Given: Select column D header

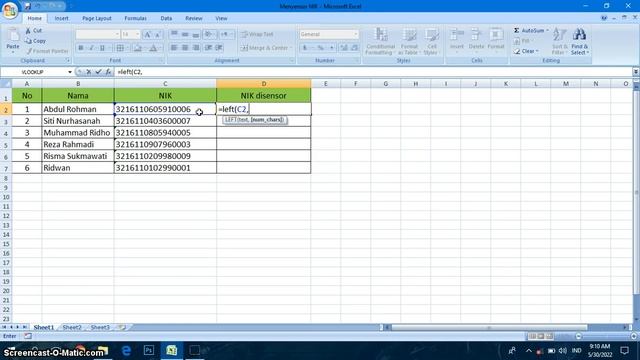Looking at the screenshot, I should (x=264, y=84).
